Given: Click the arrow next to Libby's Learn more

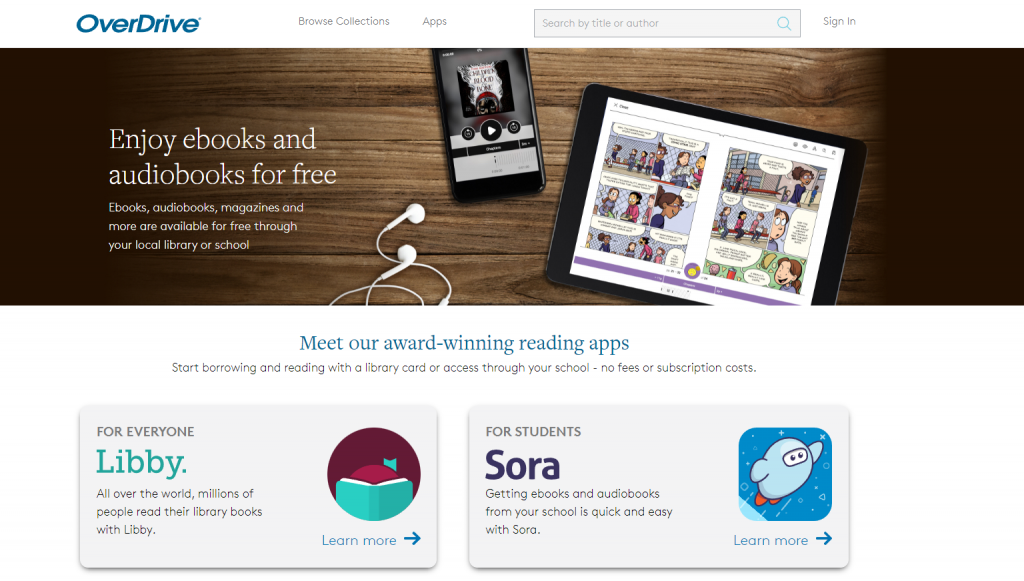Looking at the screenshot, I should pyautogui.click(x=412, y=539).
